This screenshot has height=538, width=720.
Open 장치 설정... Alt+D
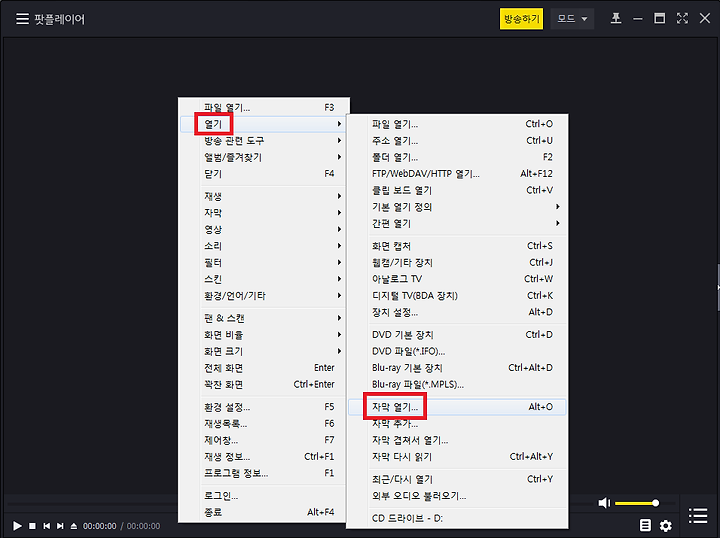(x=457, y=312)
